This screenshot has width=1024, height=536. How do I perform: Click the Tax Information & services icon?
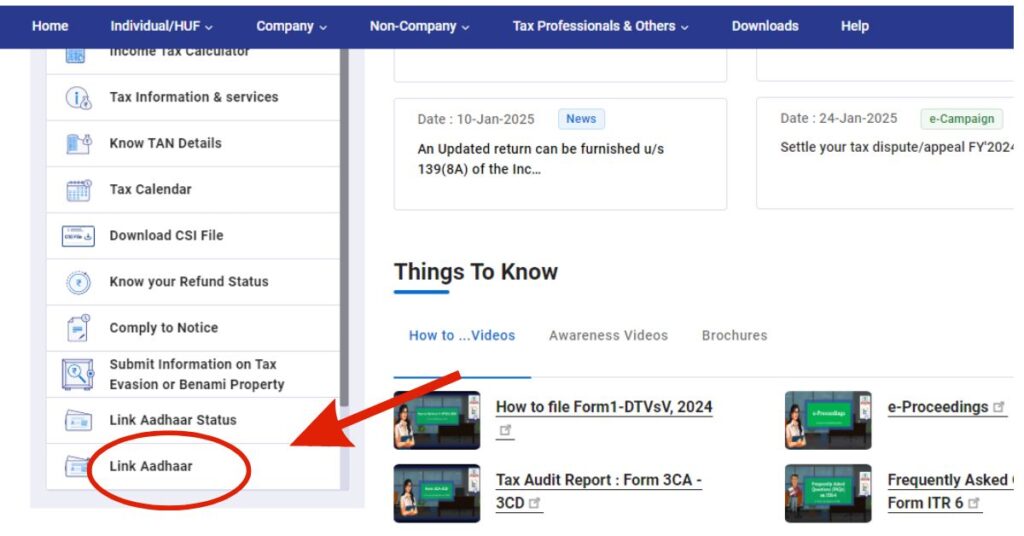click(78, 98)
